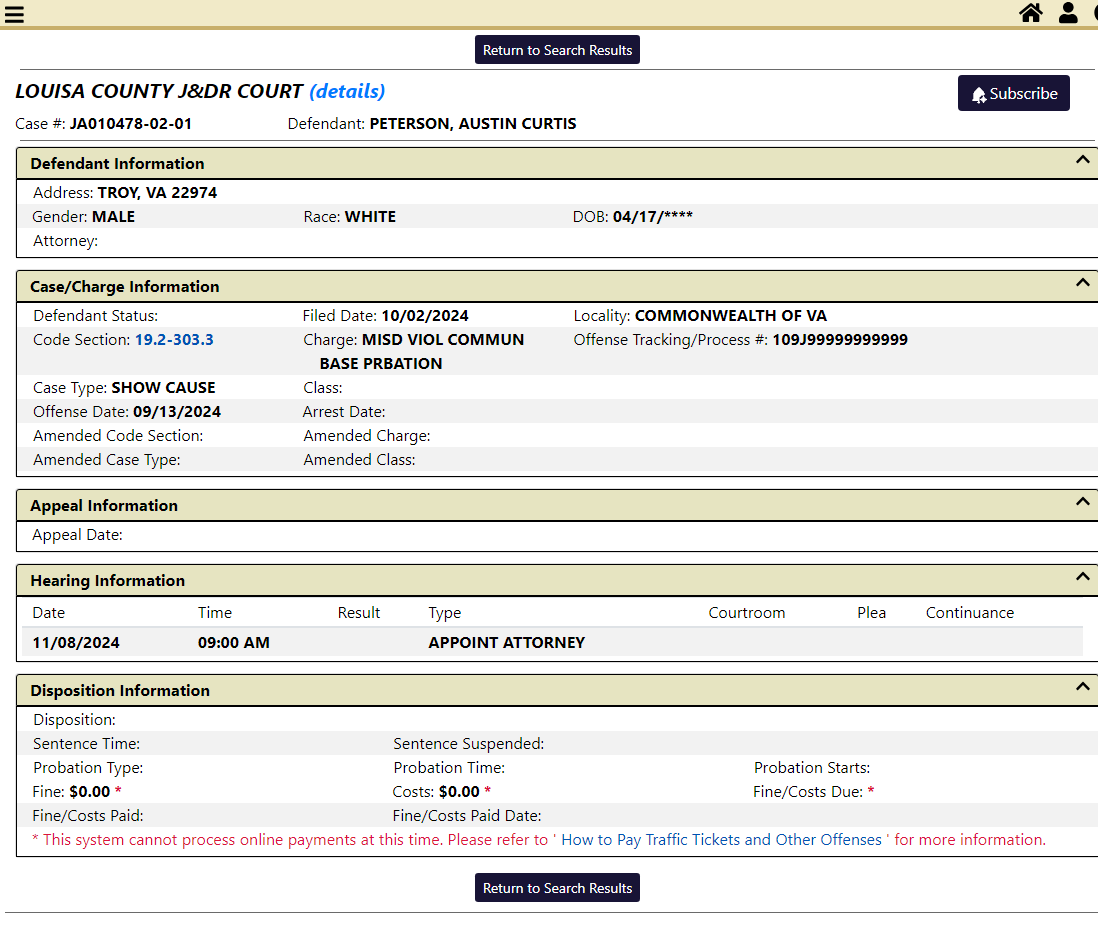Select hearing date 11/08/2024

[x=76, y=643]
